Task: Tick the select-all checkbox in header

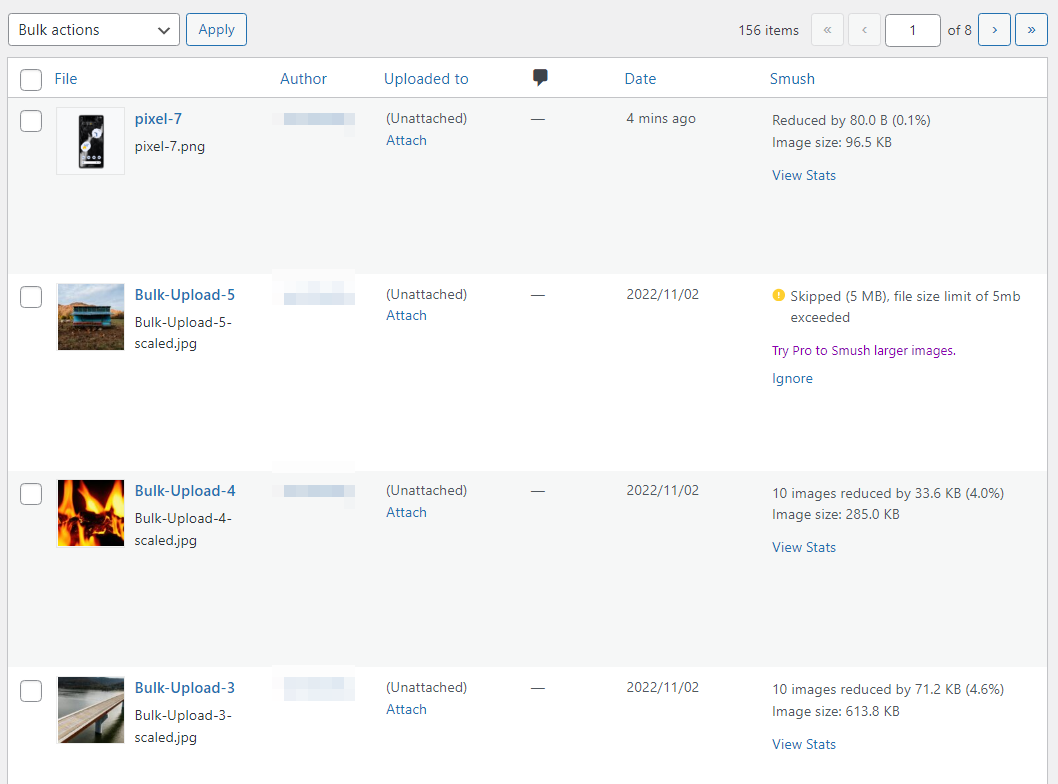Action: 31,80
